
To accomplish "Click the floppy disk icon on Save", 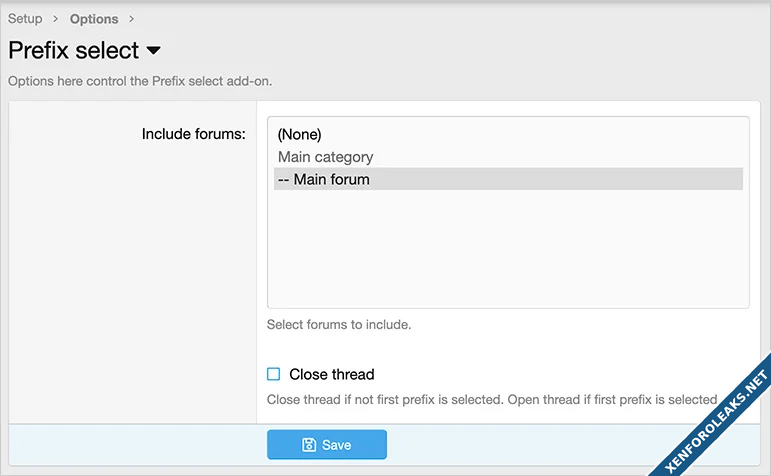I will [x=309, y=445].
